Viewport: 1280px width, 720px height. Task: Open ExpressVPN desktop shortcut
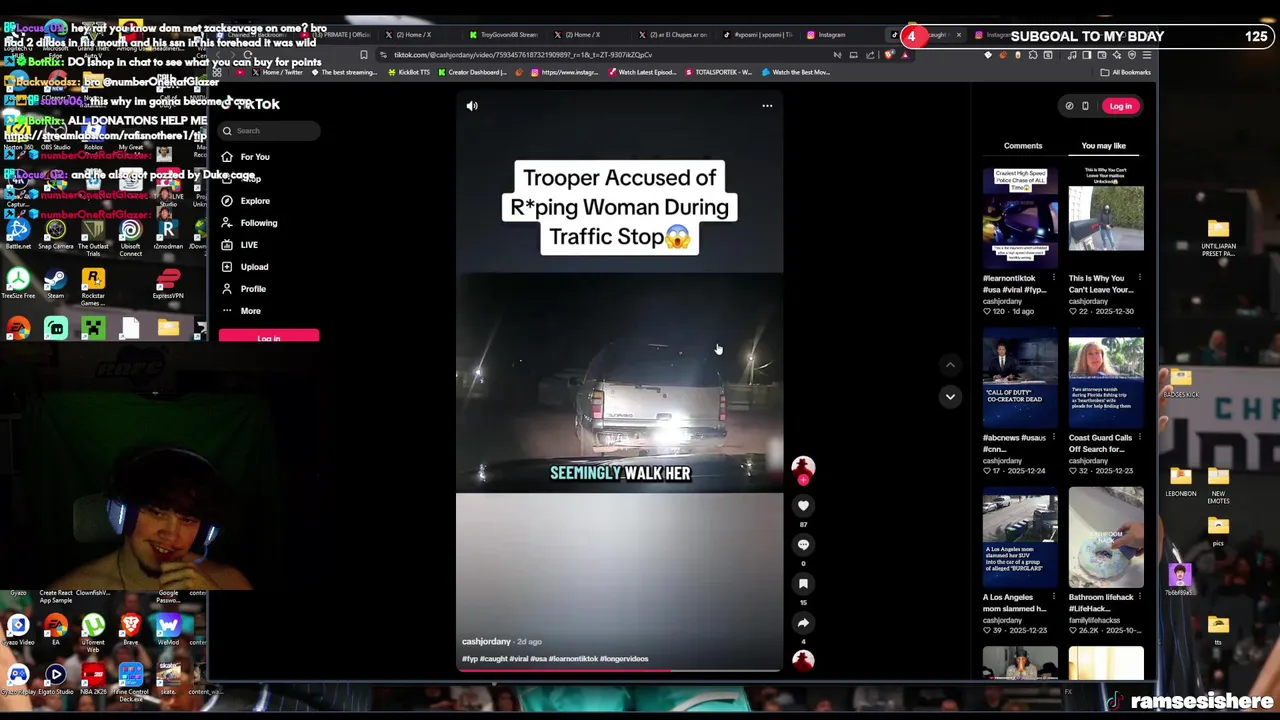168,284
